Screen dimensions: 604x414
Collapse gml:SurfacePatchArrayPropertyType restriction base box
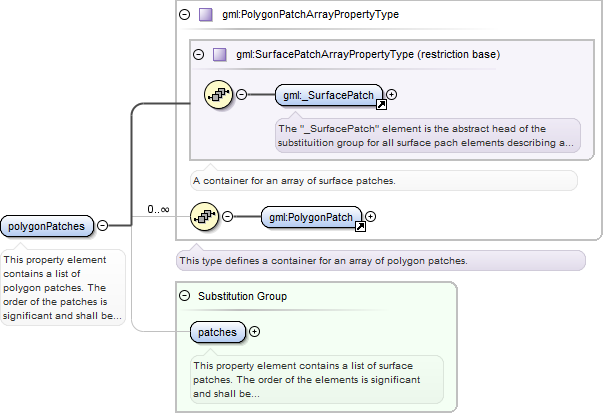click(199, 54)
